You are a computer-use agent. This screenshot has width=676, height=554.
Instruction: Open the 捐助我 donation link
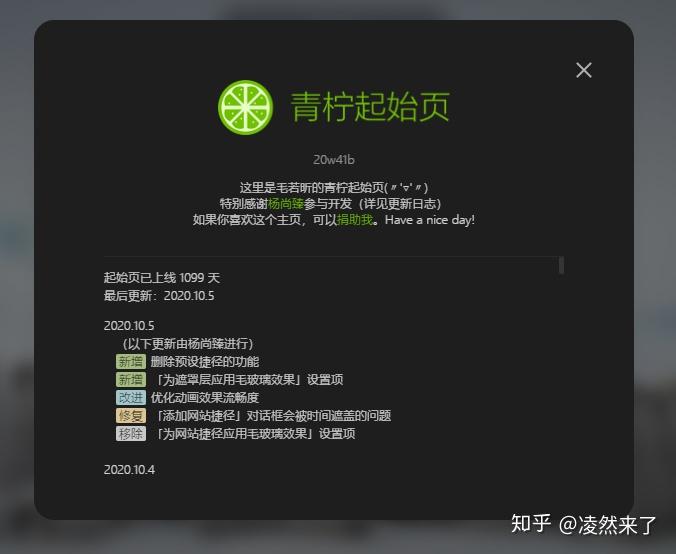[355, 220]
